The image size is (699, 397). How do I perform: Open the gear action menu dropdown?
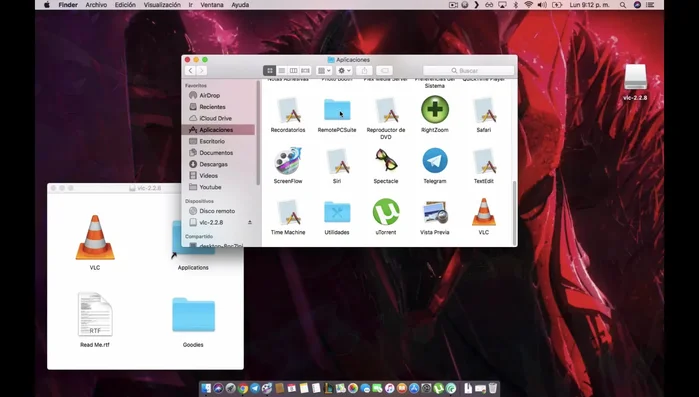[344, 70]
